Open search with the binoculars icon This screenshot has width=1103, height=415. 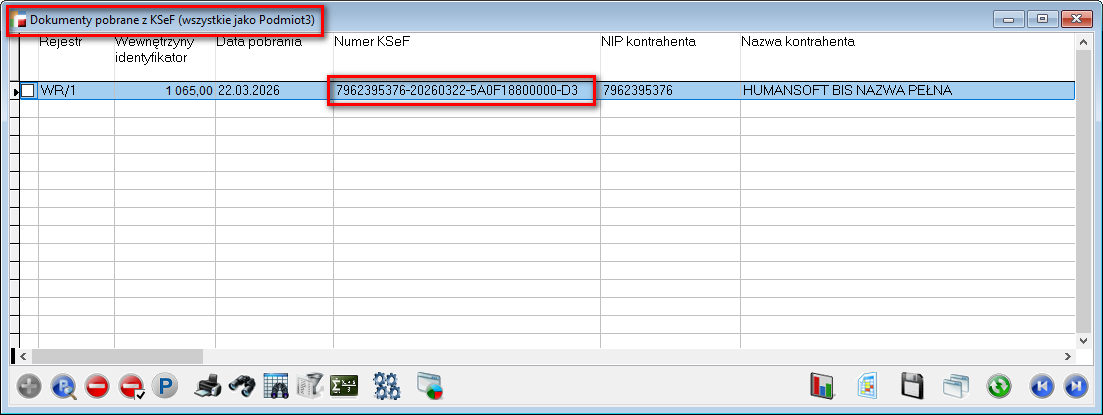click(241, 386)
